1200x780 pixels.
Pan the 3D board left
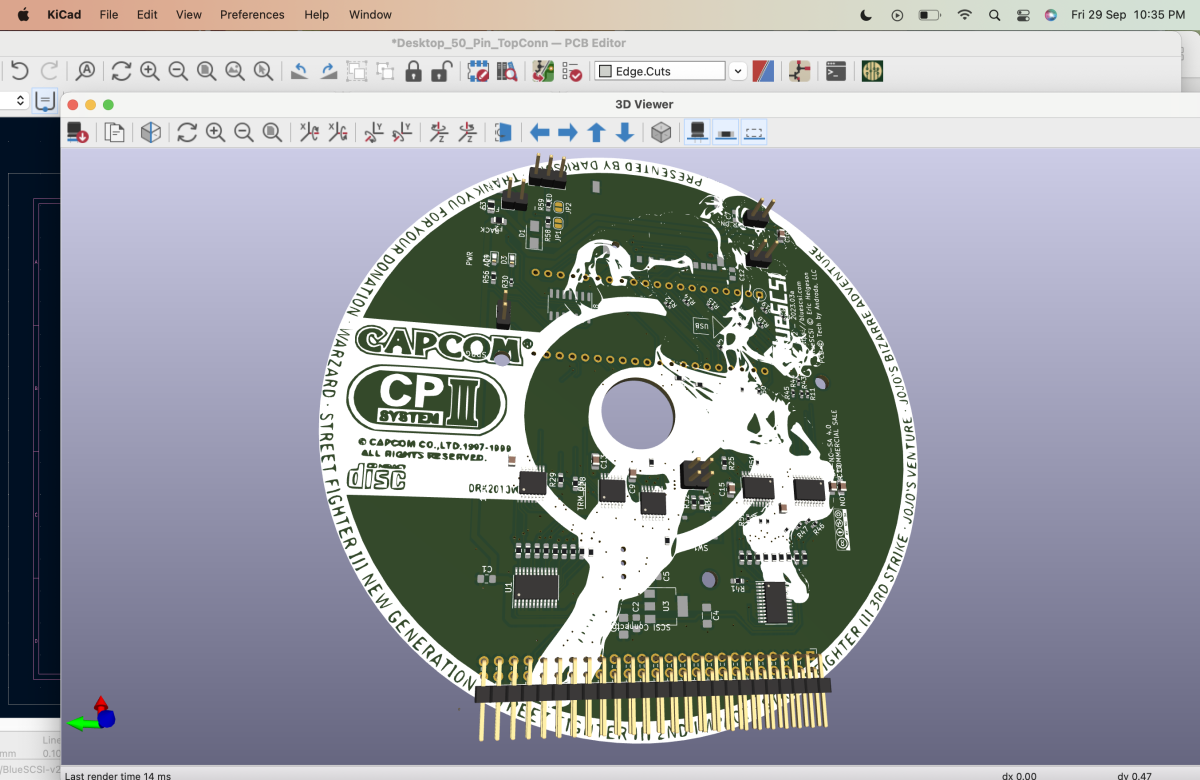click(540, 132)
